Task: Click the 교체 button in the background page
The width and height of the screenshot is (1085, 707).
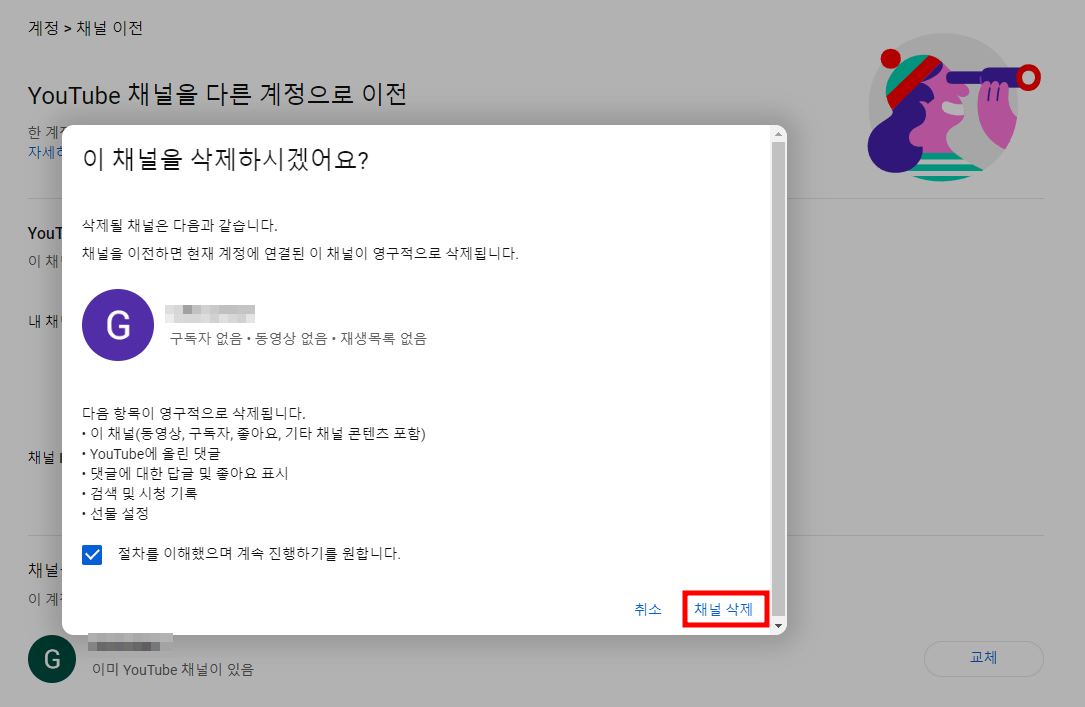Action: (x=983, y=658)
